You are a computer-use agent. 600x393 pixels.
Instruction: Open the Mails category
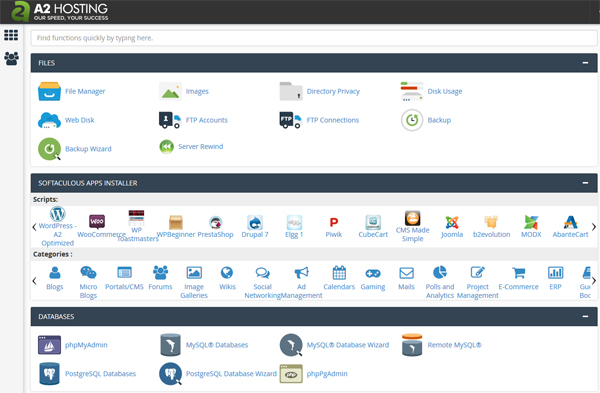406,278
